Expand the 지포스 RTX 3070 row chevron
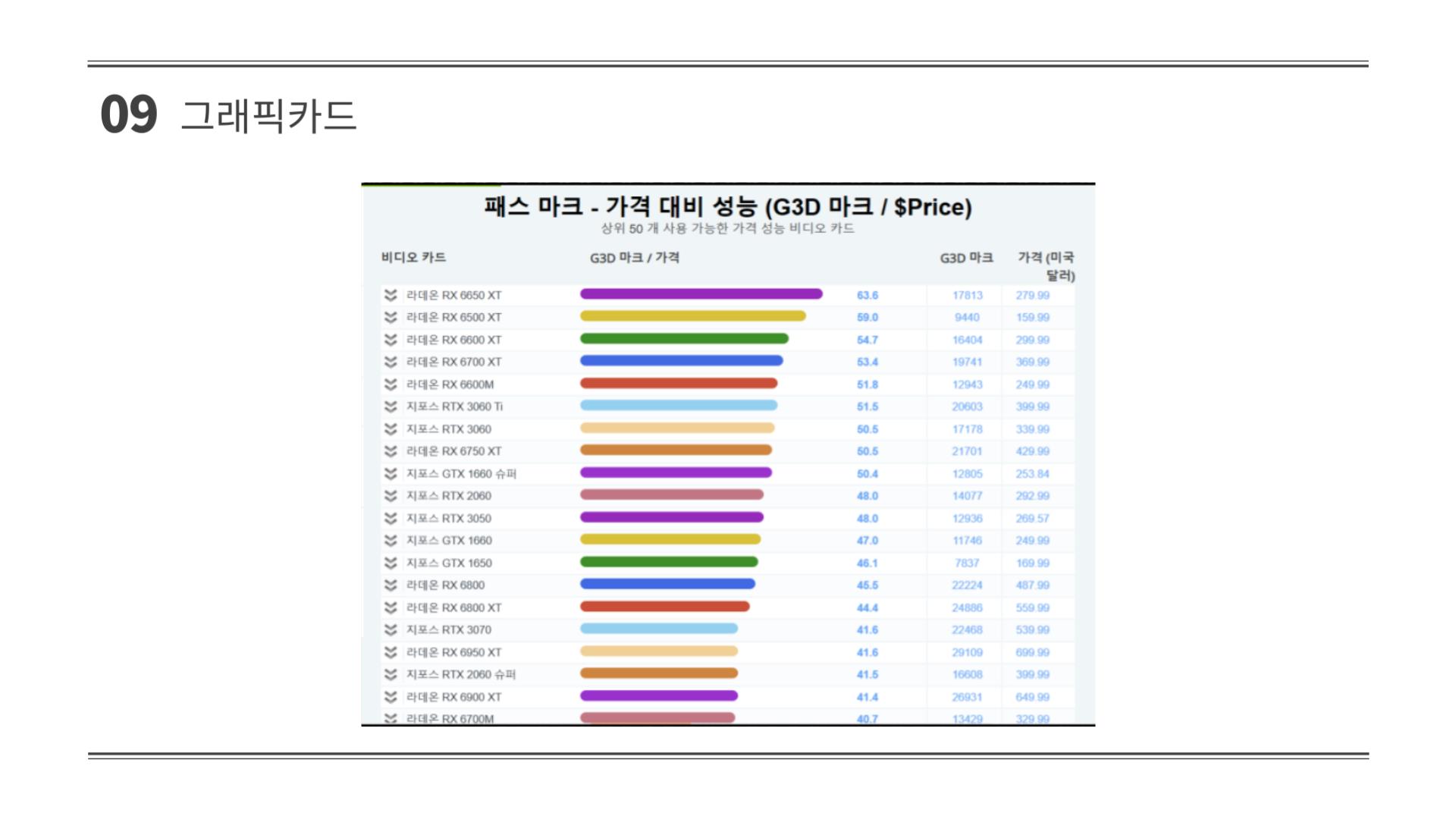The height and width of the screenshot is (819, 1456). pyautogui.click(x=391, y=630)
